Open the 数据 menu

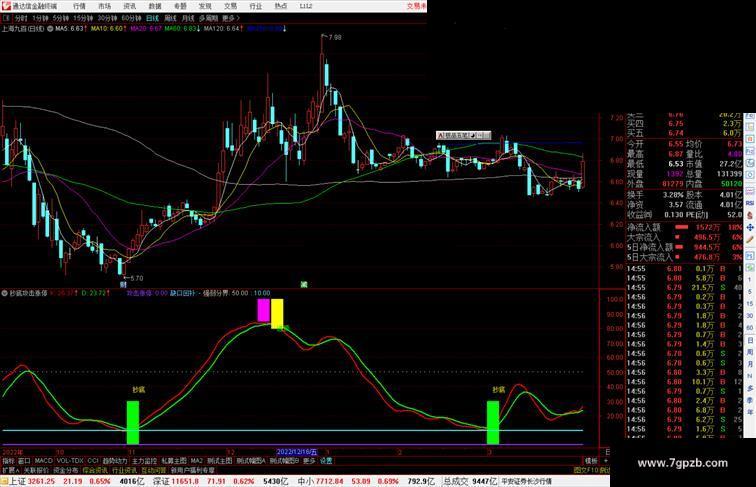point(155,6)
